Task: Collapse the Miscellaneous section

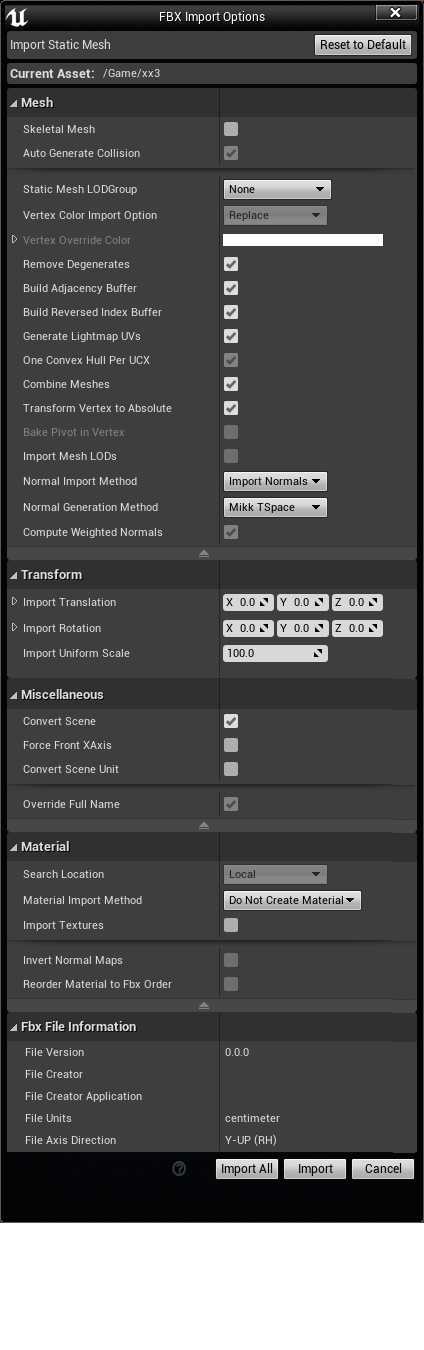Action: click(14, 695)
